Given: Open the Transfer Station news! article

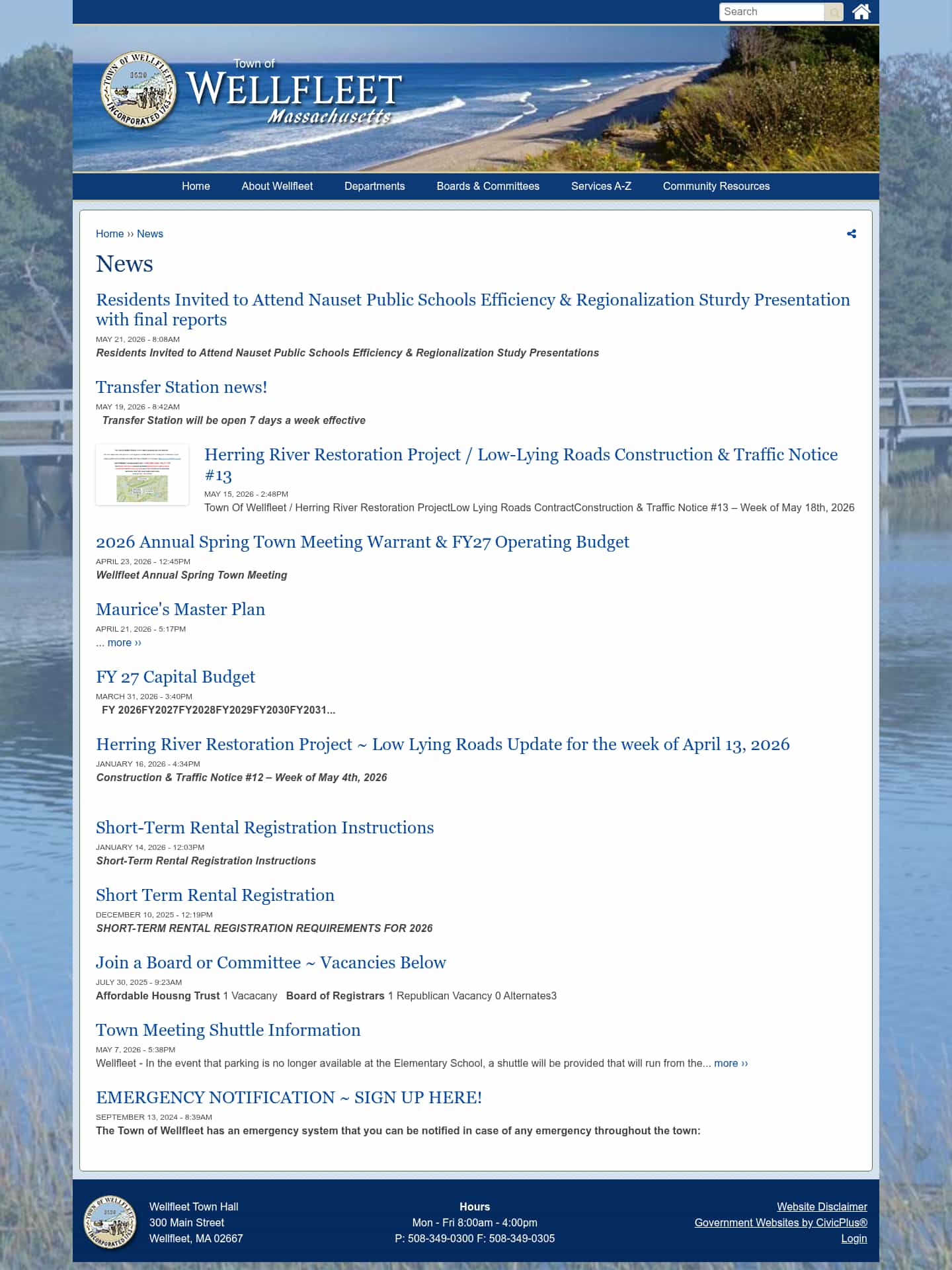Looking at the screenshot, I should pos(182,387).
